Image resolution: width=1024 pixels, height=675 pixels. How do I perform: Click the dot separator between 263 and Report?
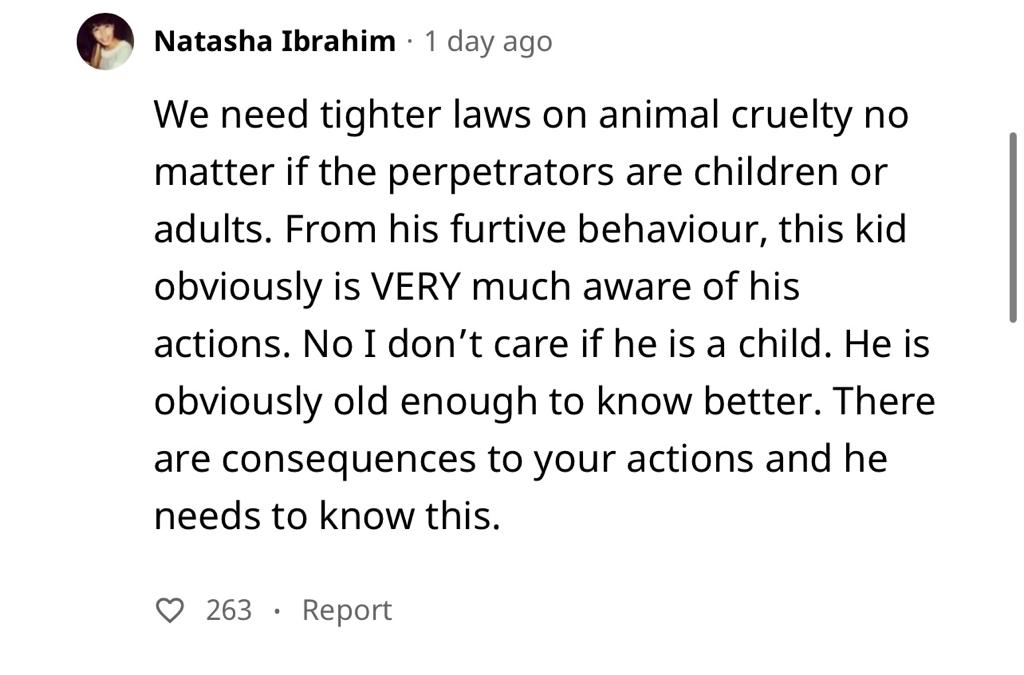pos(278,612)
